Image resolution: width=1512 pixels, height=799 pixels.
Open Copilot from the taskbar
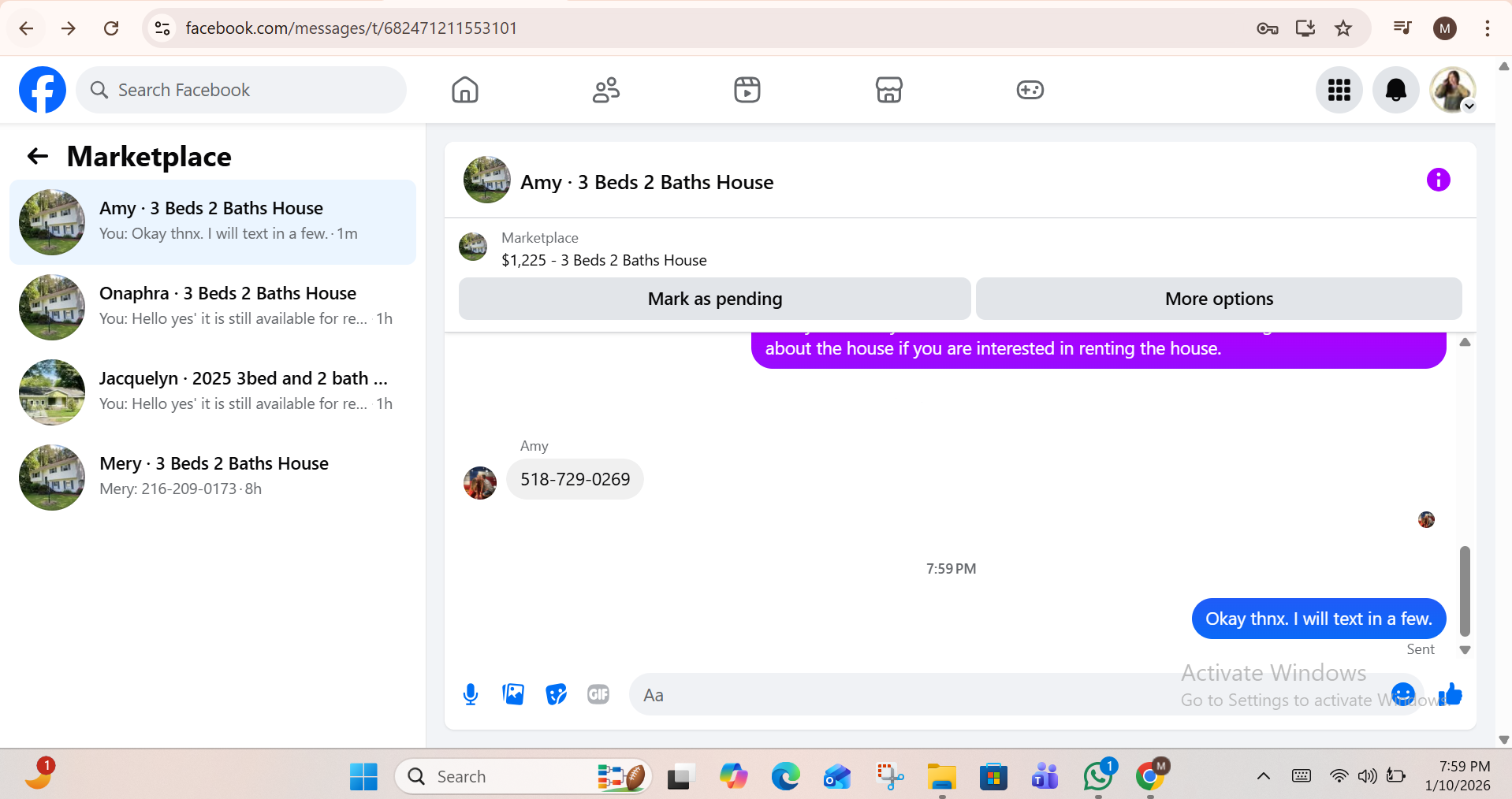(733, 776)
